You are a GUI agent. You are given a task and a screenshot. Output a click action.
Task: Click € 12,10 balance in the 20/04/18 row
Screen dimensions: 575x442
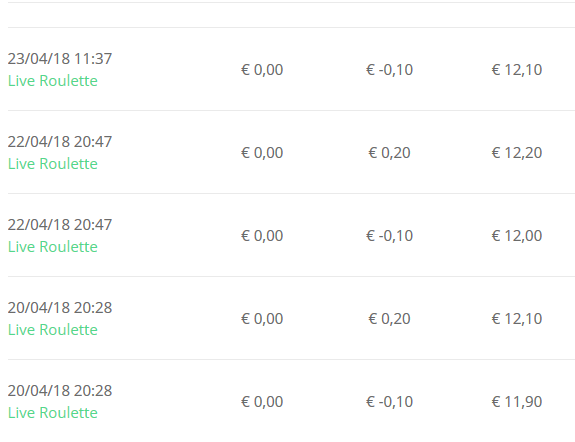pyautogui.click(x=517, y=319)
